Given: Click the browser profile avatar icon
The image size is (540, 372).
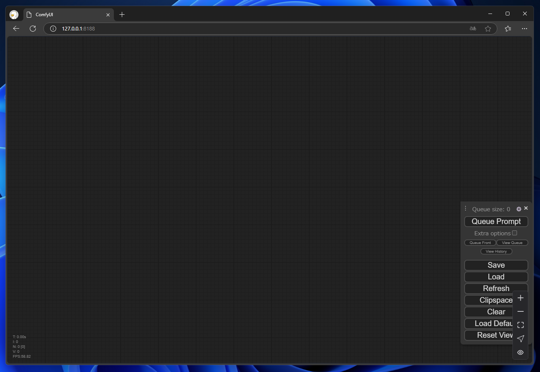Looking at the screenshot, I should coord(14,14).
